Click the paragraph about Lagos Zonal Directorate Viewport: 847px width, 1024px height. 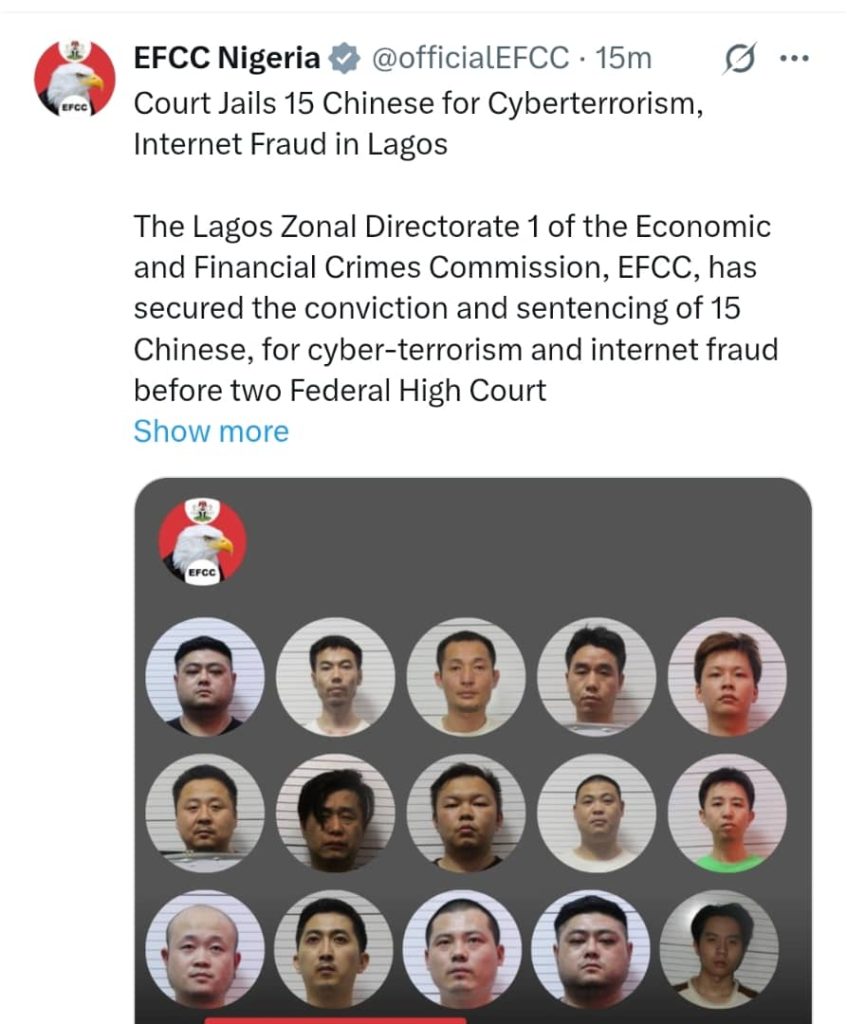[456, 308]
